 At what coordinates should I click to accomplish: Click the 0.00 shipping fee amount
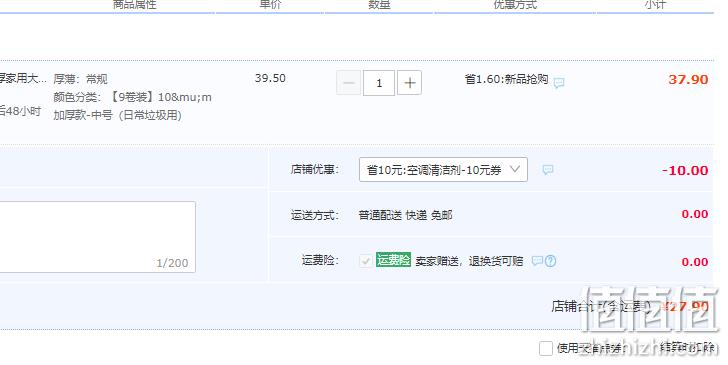pos(695,214)
